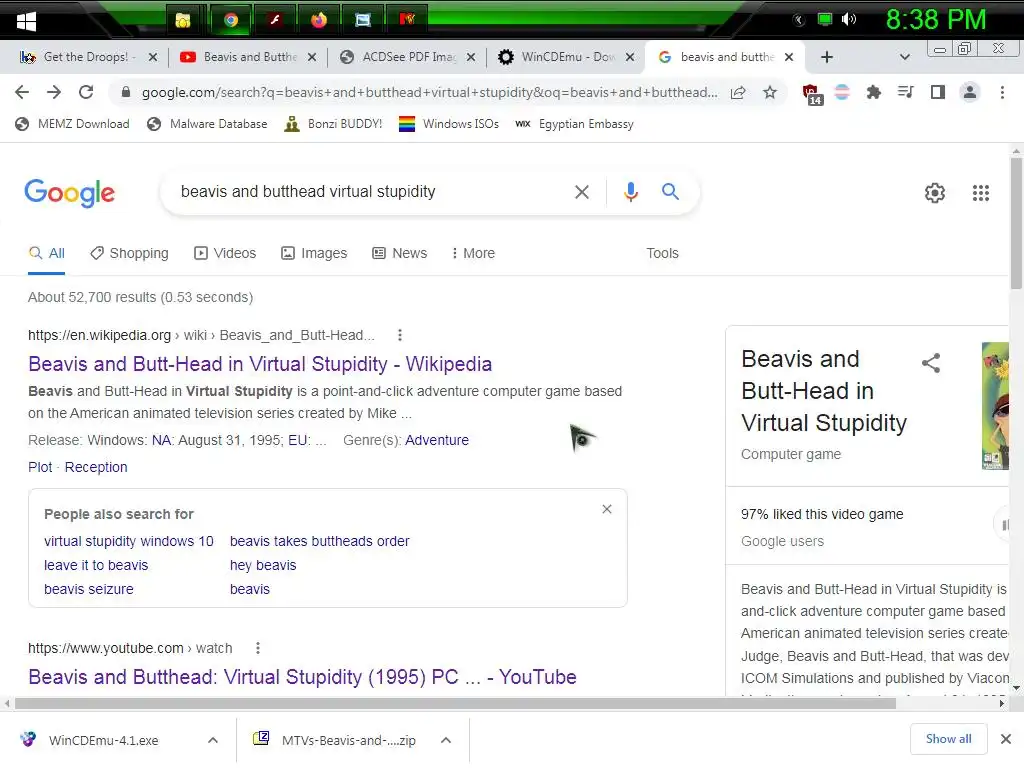Open the MEMZ Download bookmark

[x=72, y=124]
